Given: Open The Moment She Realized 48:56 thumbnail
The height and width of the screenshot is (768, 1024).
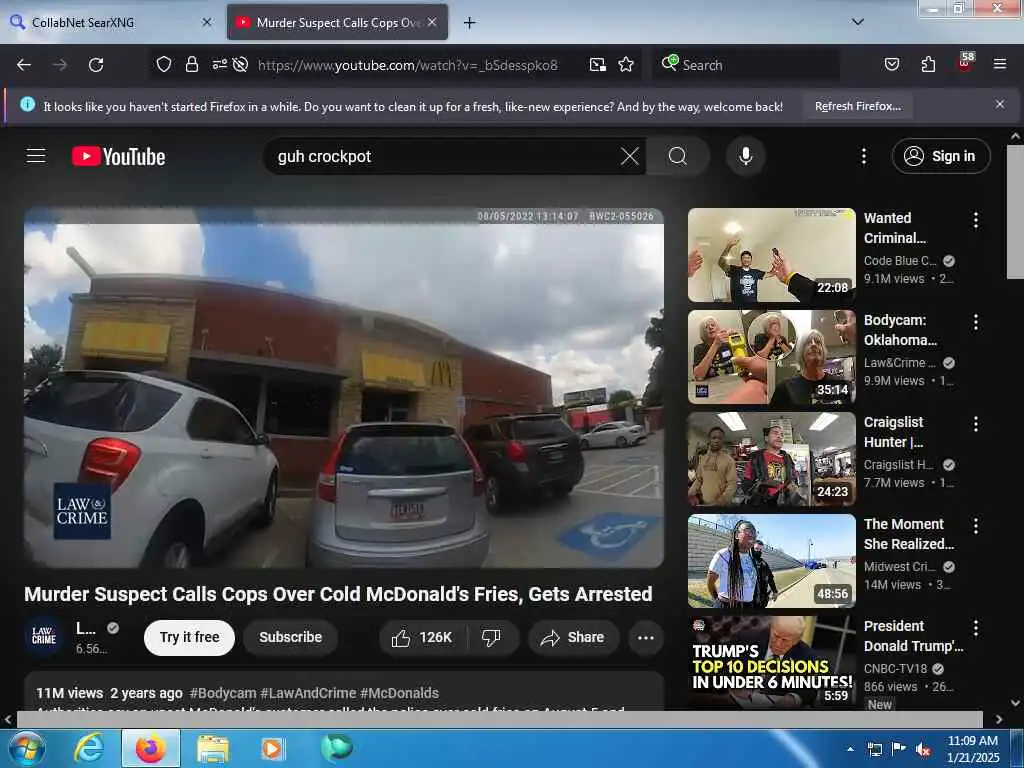Looking at the screenshot, I should [x=771, y=561].
